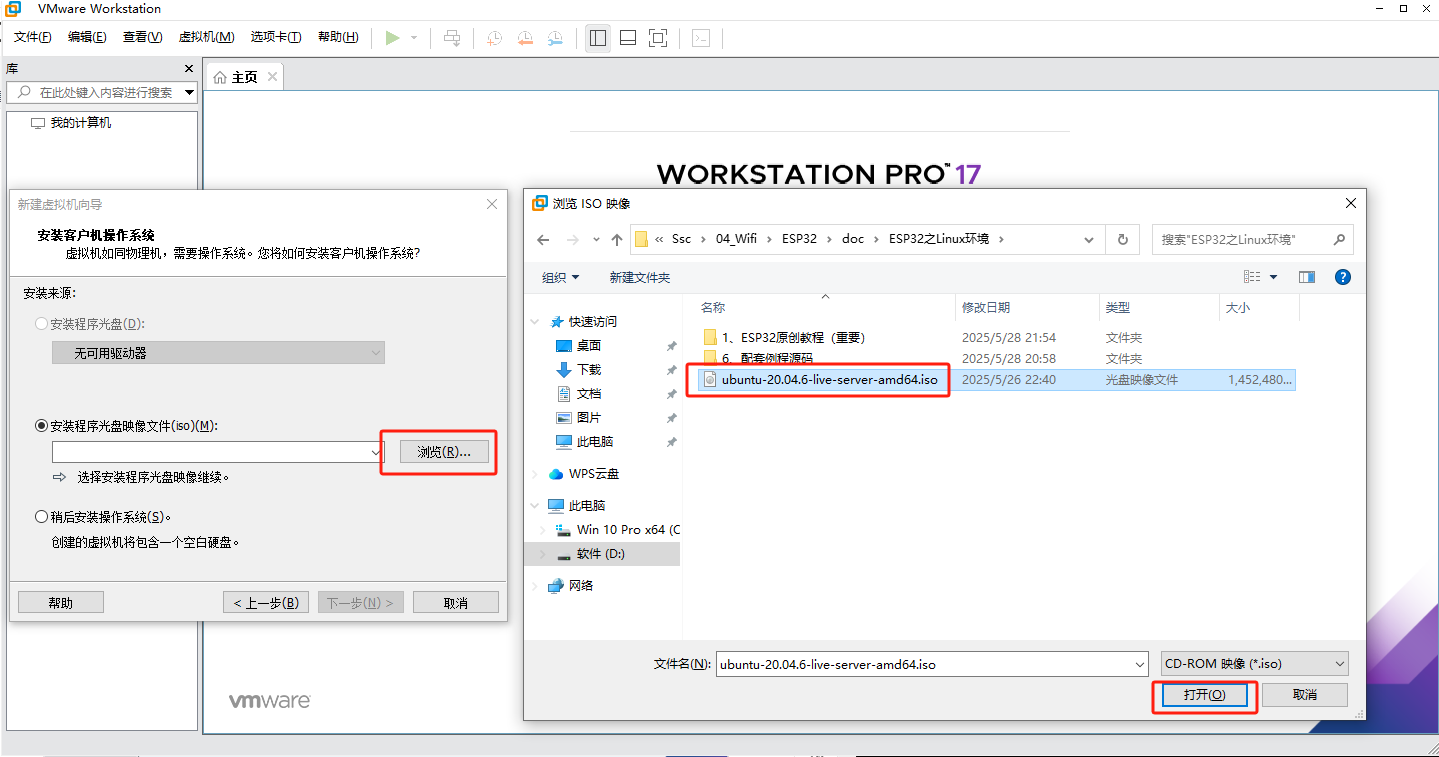Open the 帮助(H) menu
The height and width of the screenshot is (757, 1439).
[338, 37]
